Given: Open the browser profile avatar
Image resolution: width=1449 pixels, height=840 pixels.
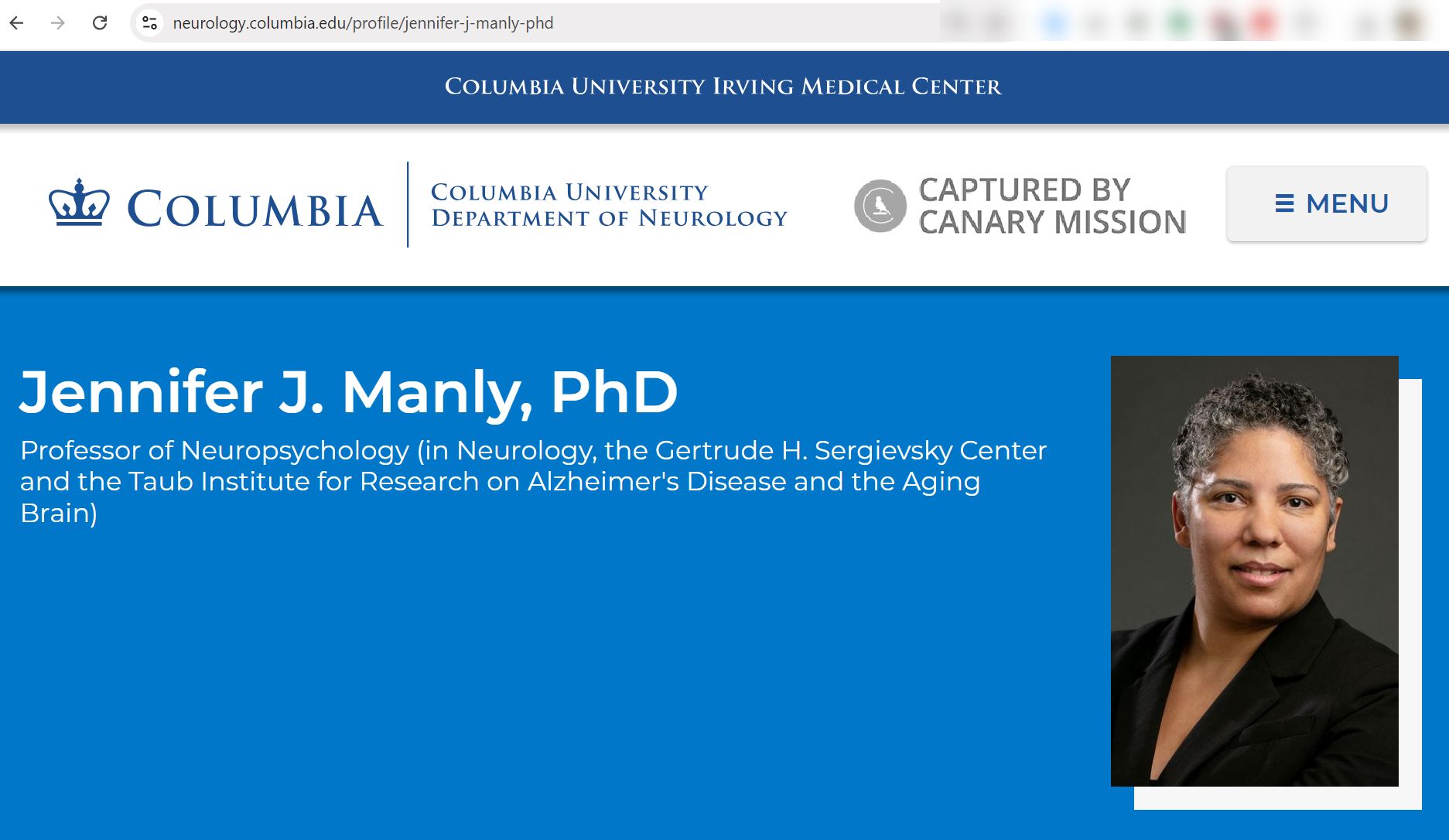Looking at the screenshot, I should pyautogui.click(x=1410, y=23).
